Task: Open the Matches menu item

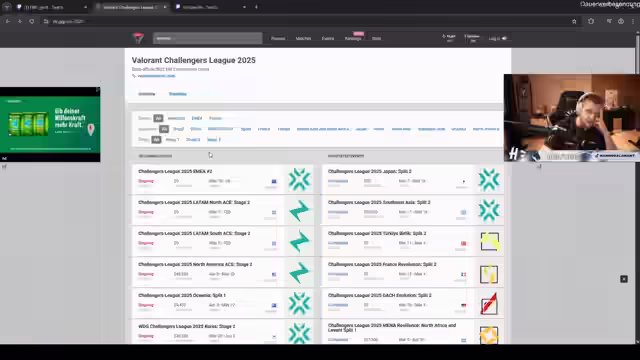Action: tap(303, 38)
